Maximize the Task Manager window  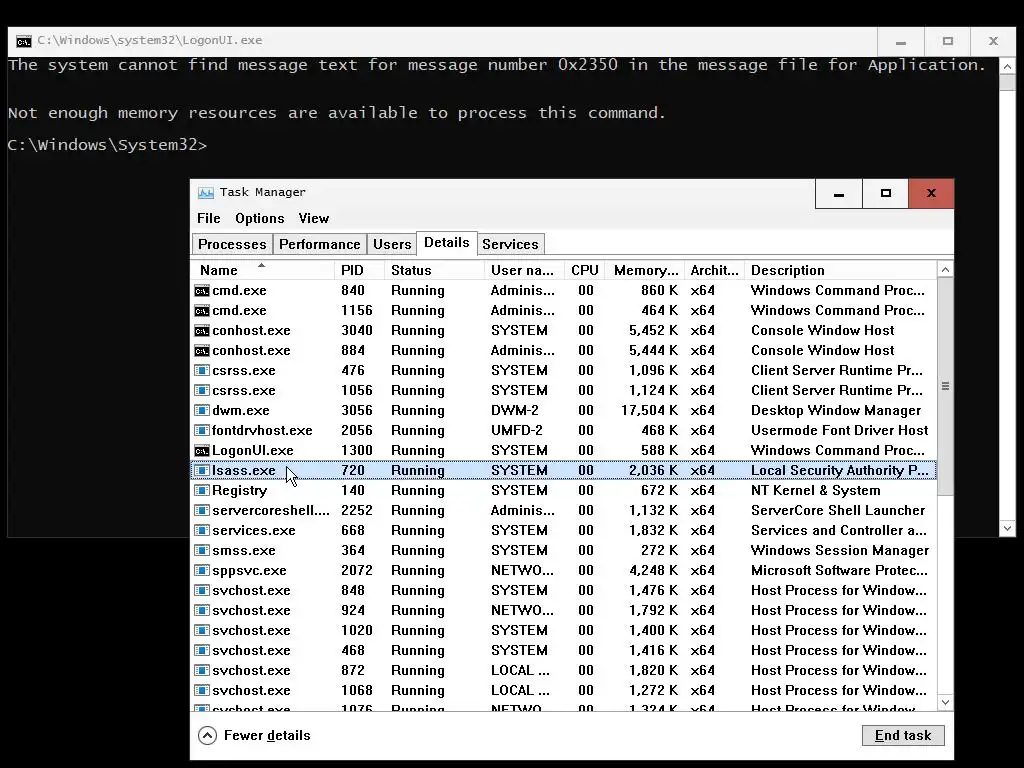coord(886,194)
